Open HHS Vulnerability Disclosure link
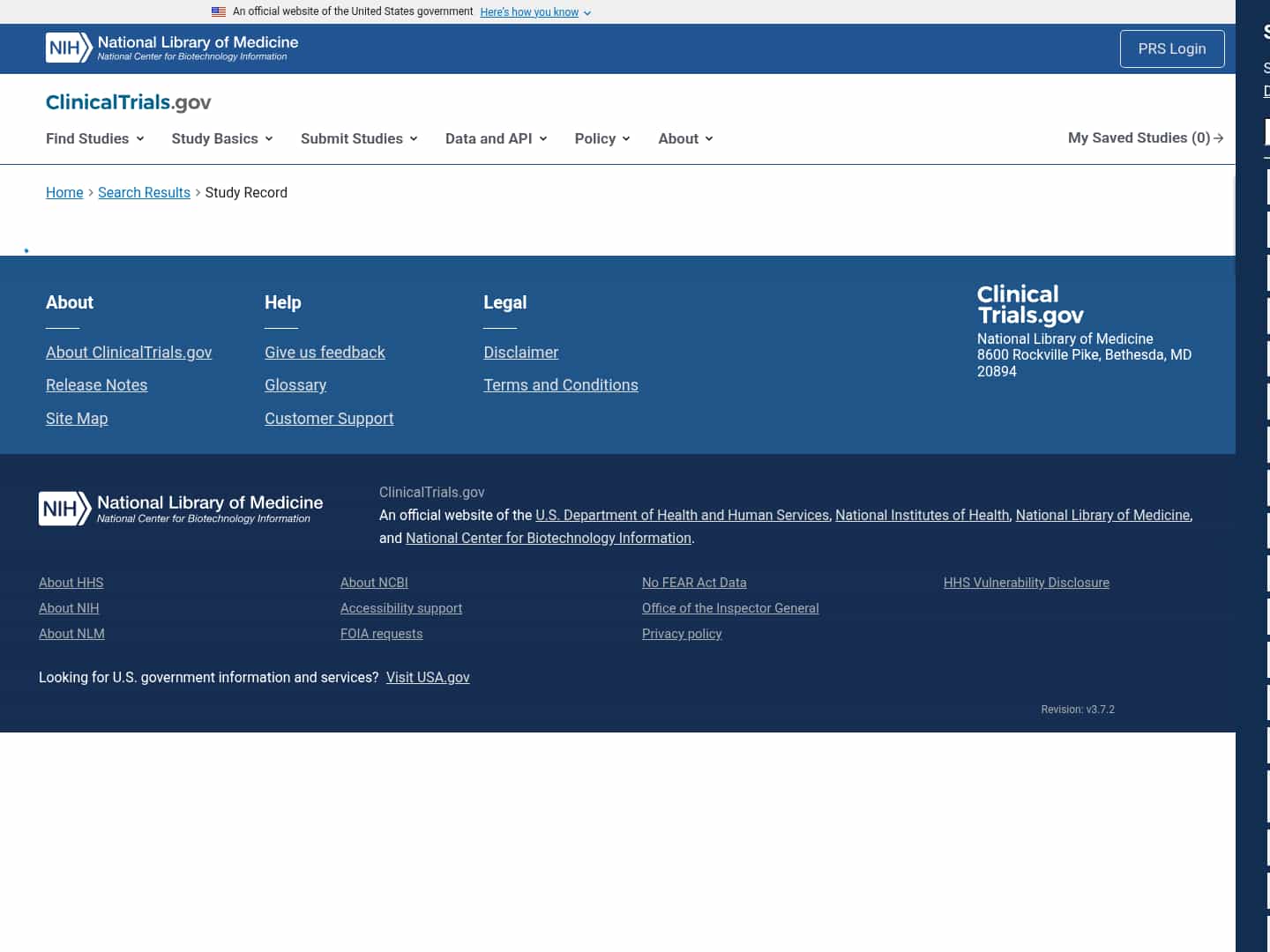 tap(1027, 583)
